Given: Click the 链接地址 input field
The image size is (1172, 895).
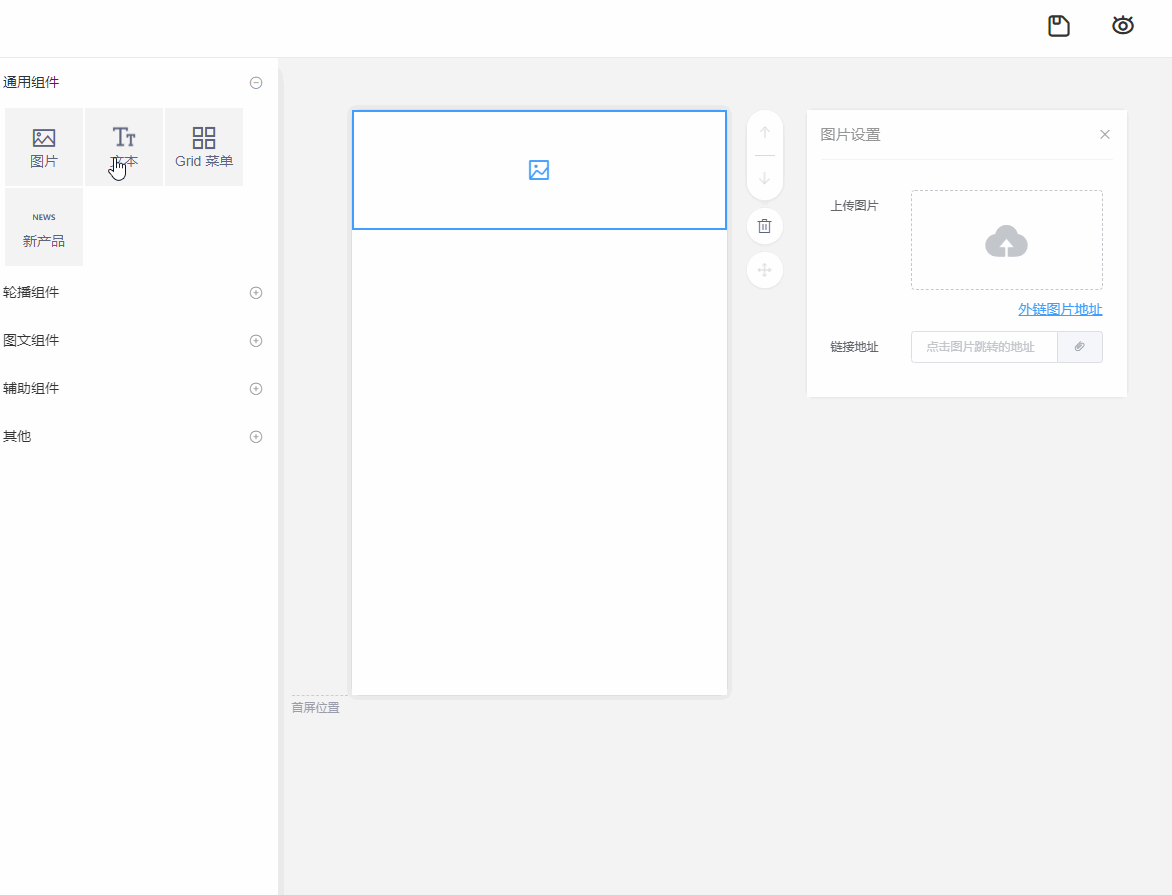Looking at the screenshot, I should [x=983, y=347].
